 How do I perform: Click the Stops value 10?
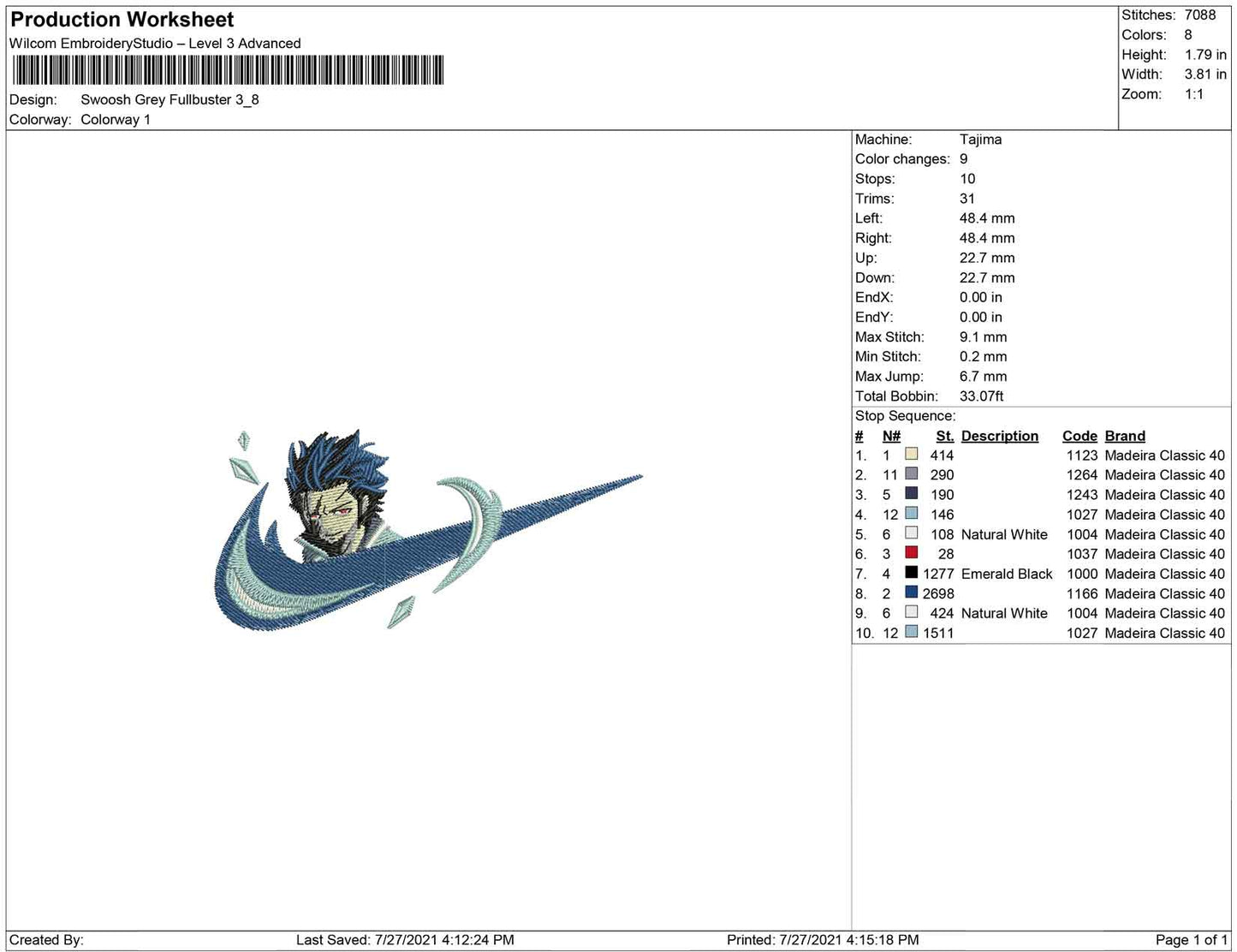pyautogui.click(x=967, y=179)
